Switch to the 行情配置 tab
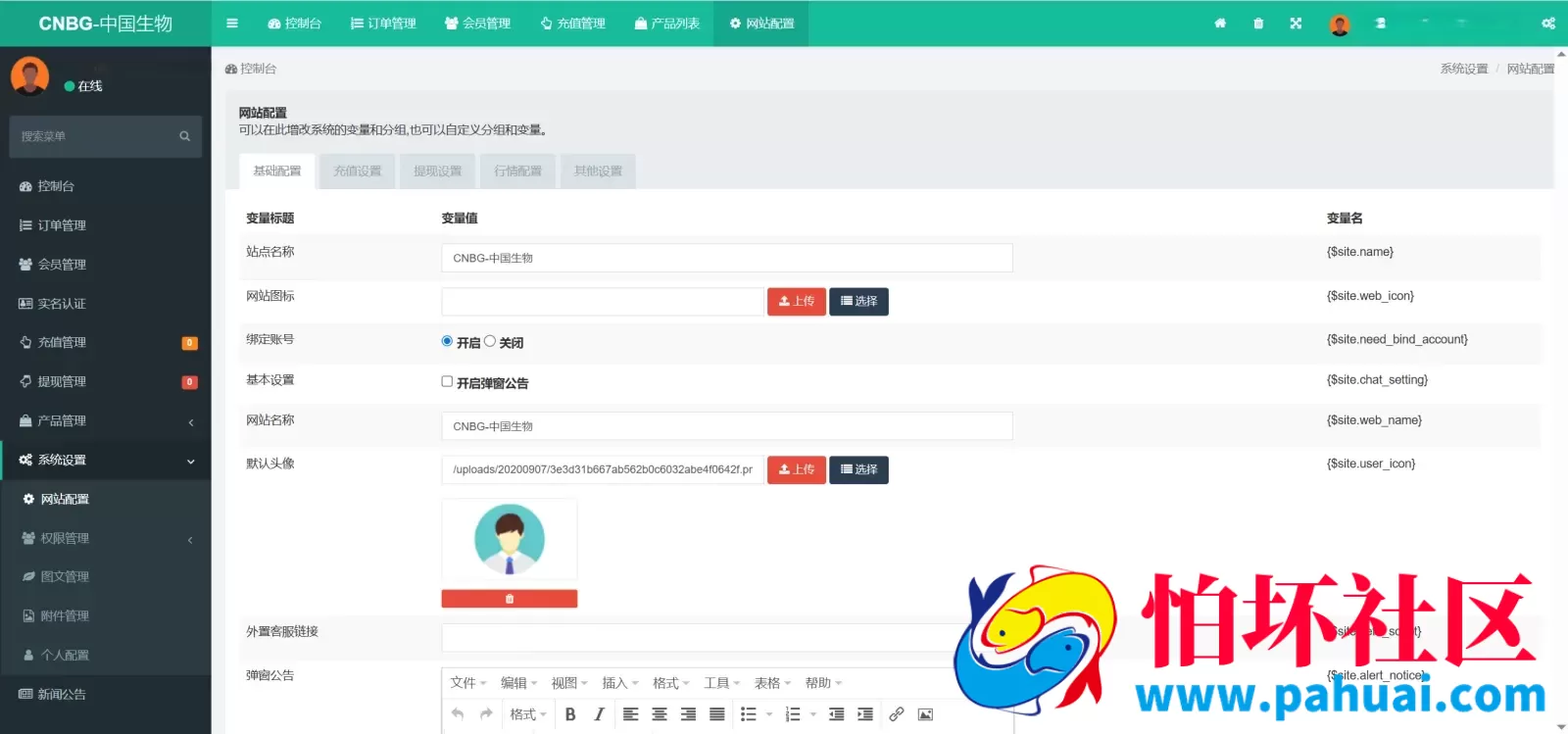 click(517, 171)
